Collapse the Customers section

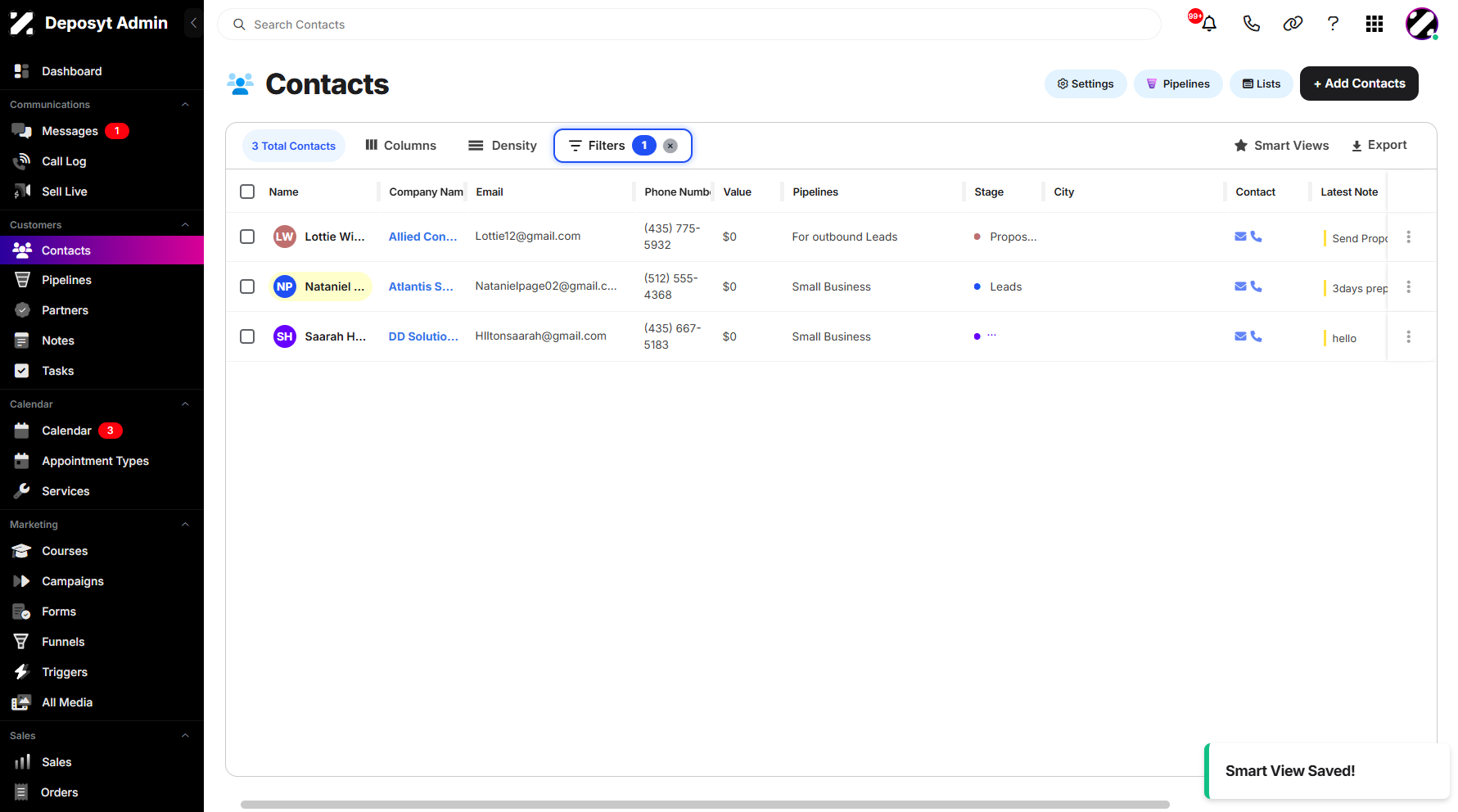point(185,225)
